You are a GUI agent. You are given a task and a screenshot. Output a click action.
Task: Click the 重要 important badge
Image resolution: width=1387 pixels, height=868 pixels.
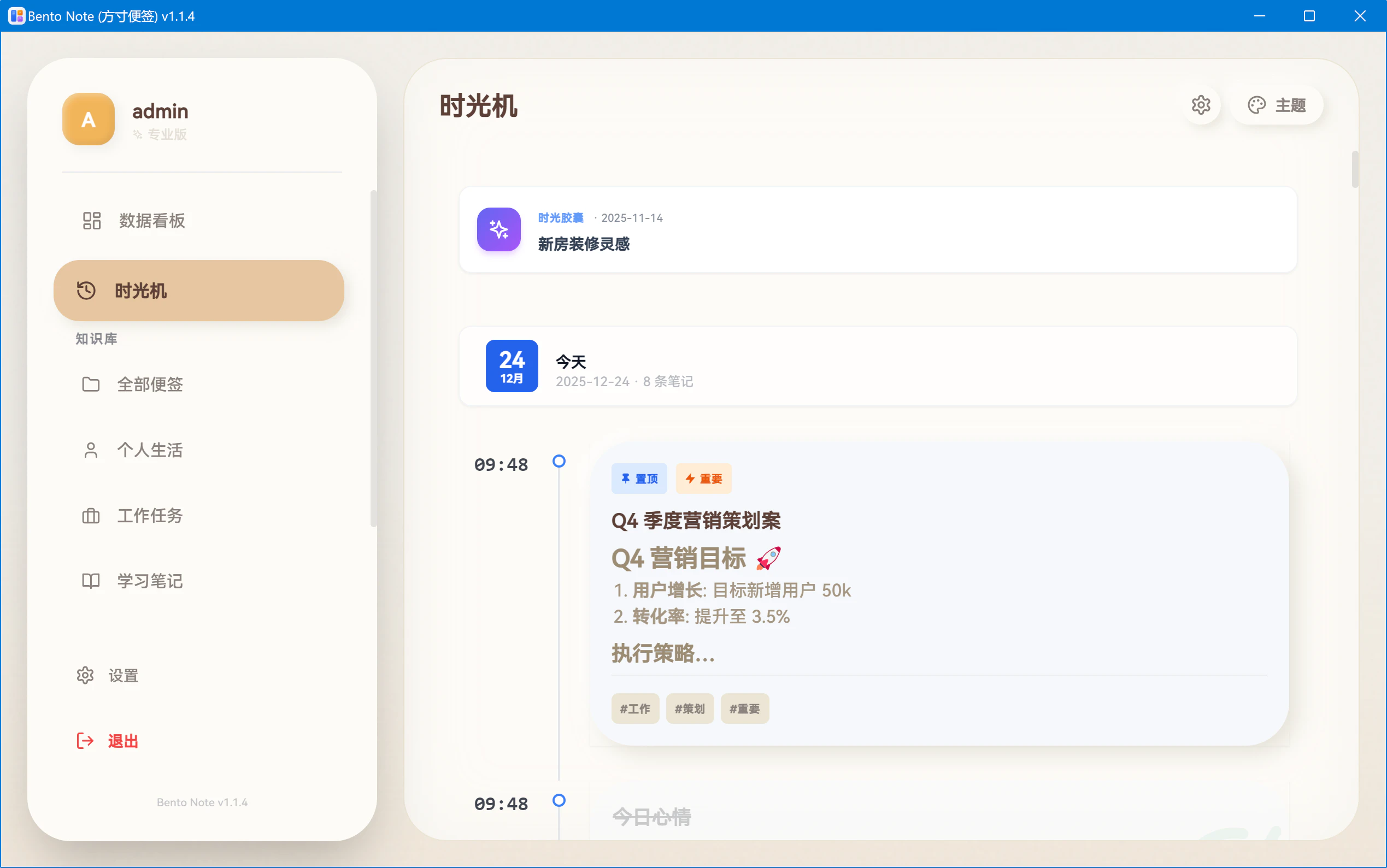[x=703, y=479]
